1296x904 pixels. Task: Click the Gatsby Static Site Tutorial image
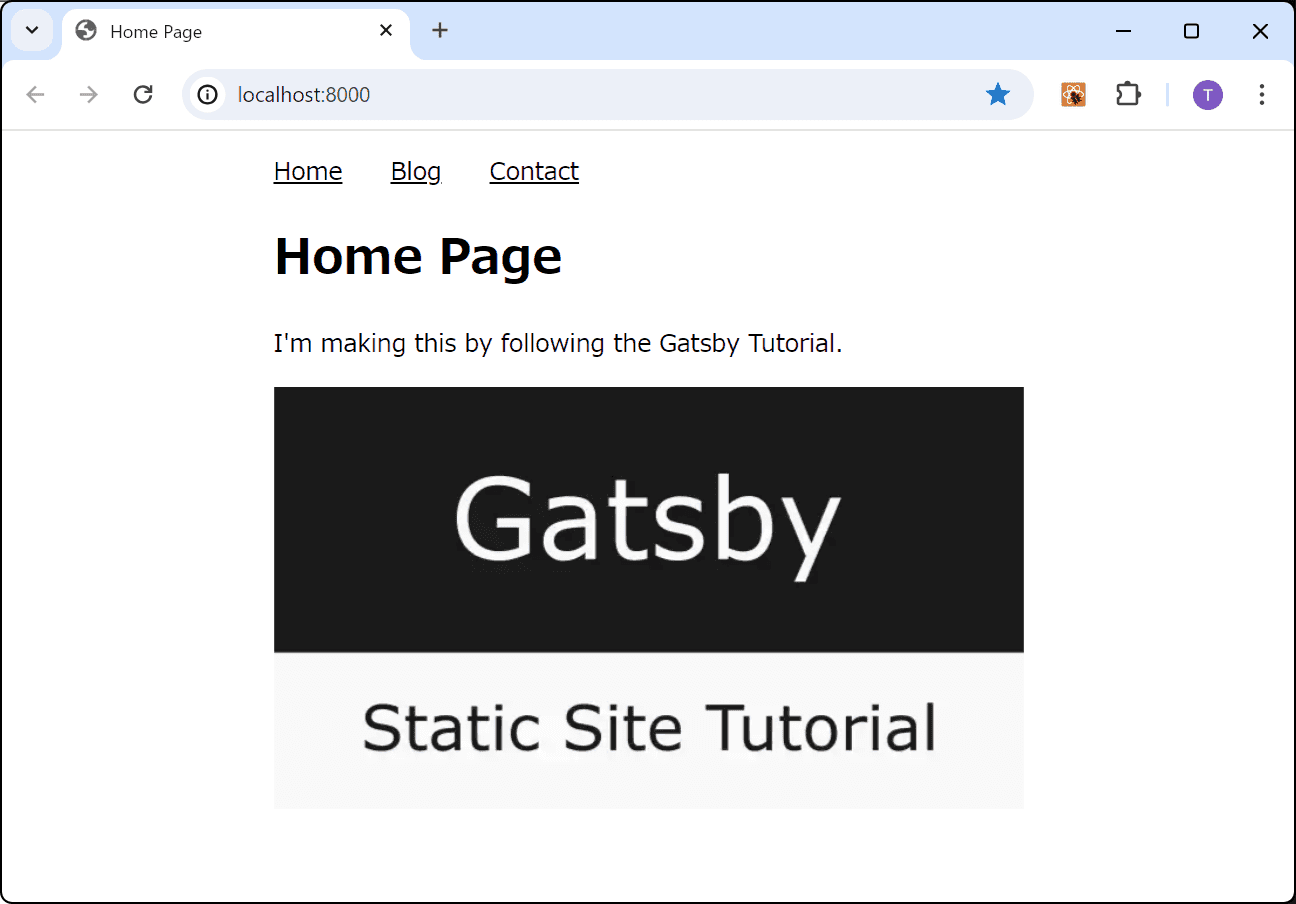648,597
